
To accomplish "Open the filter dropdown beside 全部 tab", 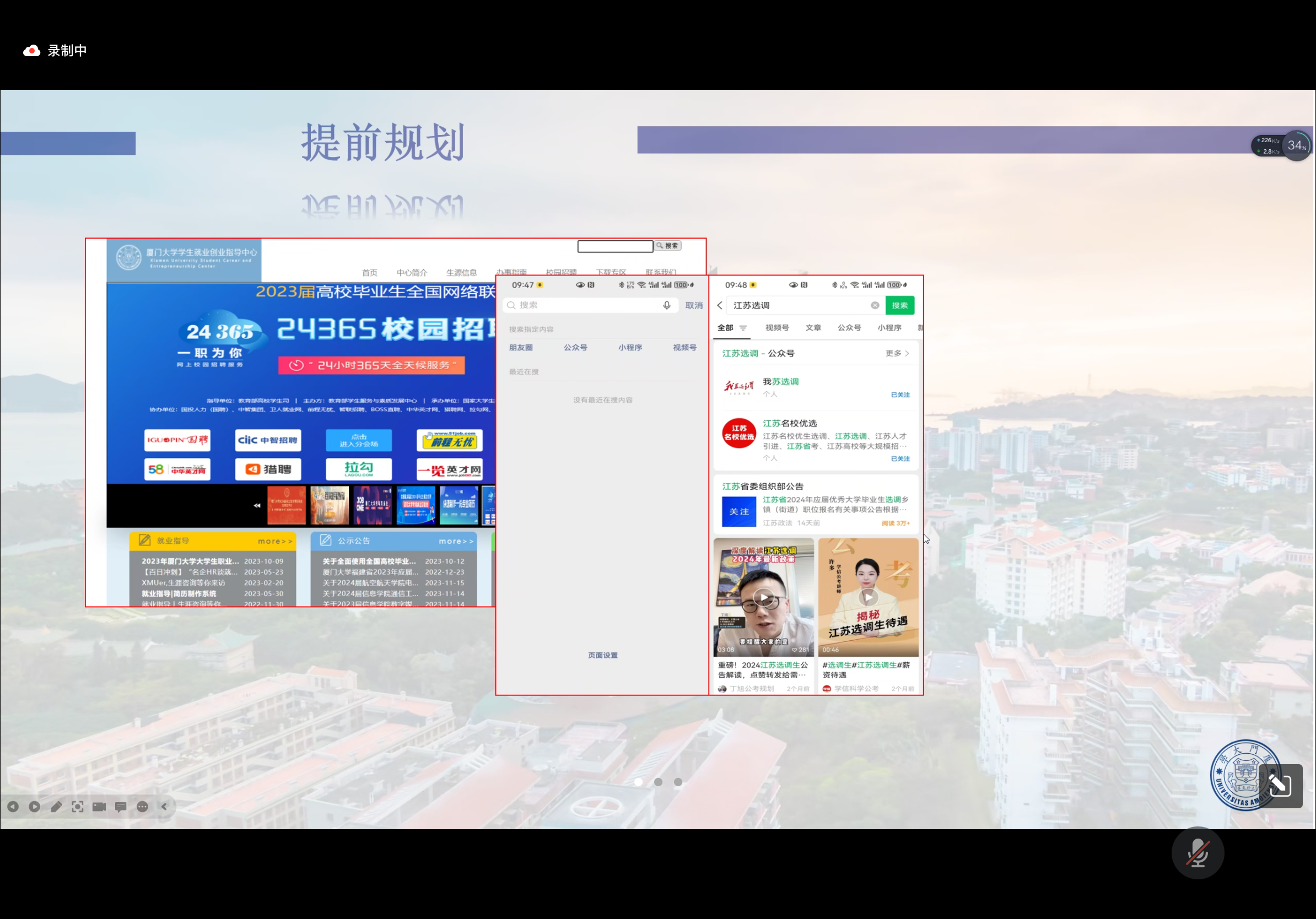I will (743, 328).
